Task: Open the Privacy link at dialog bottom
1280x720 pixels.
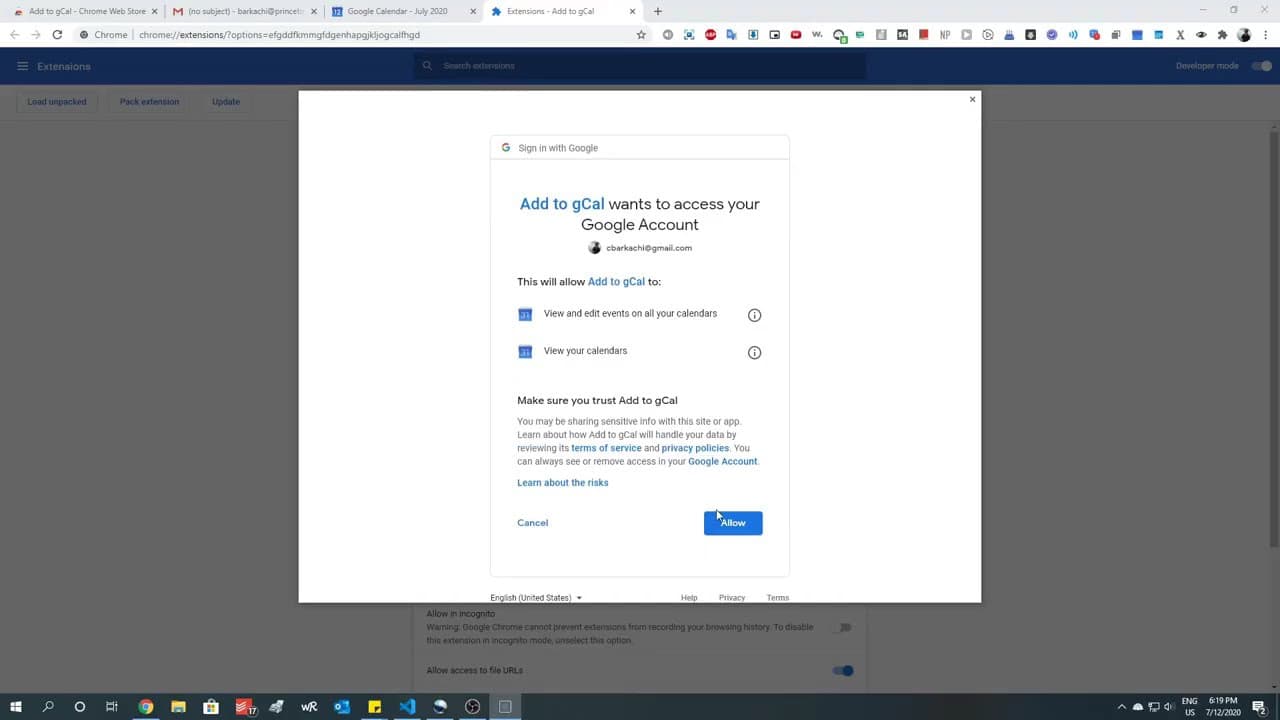Action: point(732,598)
